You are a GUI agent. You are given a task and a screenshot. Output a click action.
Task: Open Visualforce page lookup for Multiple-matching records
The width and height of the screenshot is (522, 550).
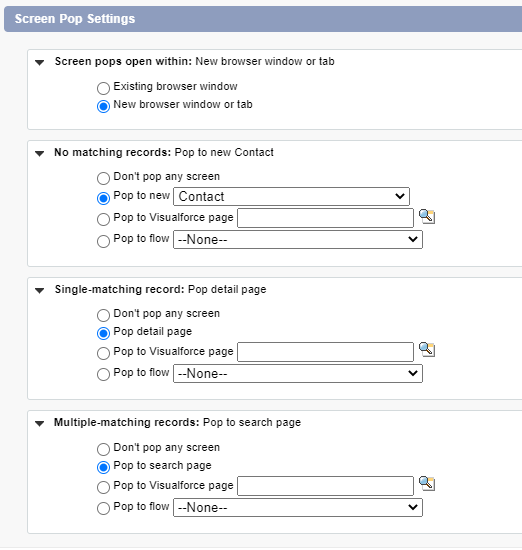tap(427, 484)
